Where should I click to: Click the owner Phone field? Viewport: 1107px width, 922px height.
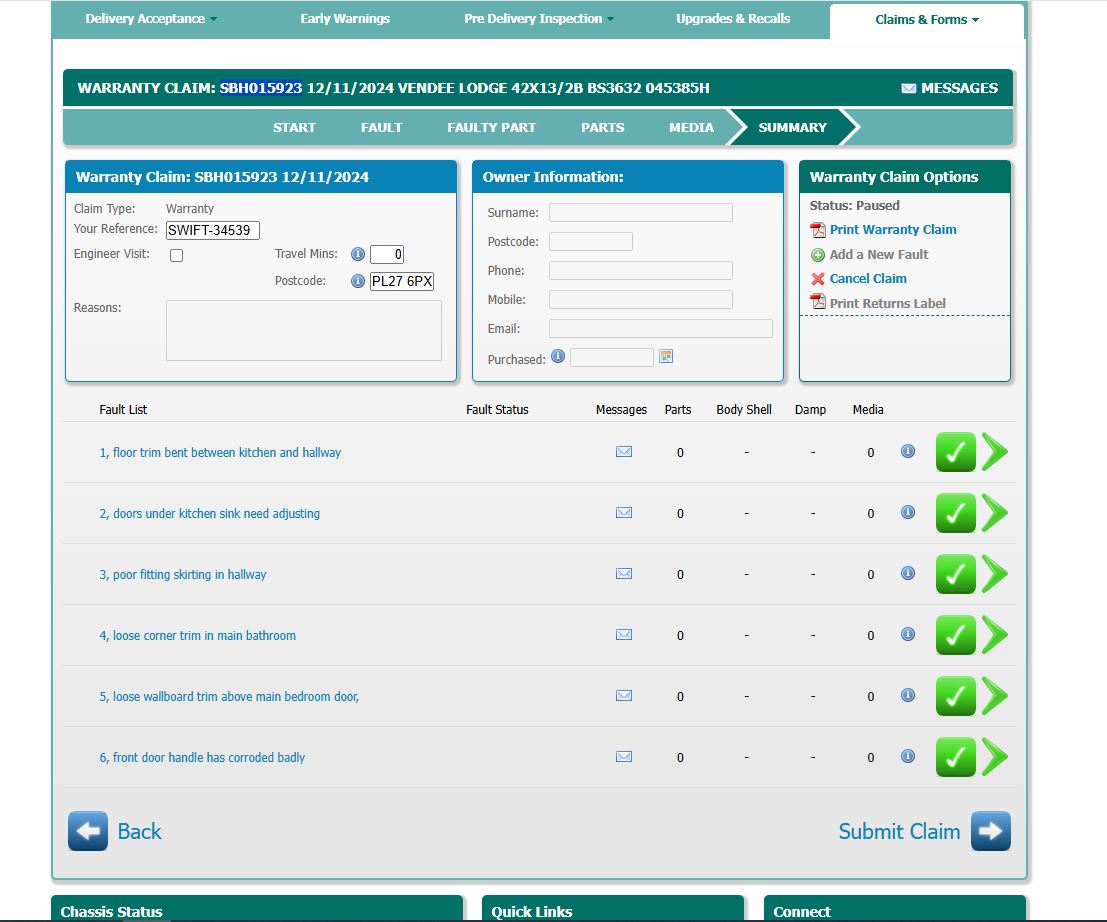point(640,270)
